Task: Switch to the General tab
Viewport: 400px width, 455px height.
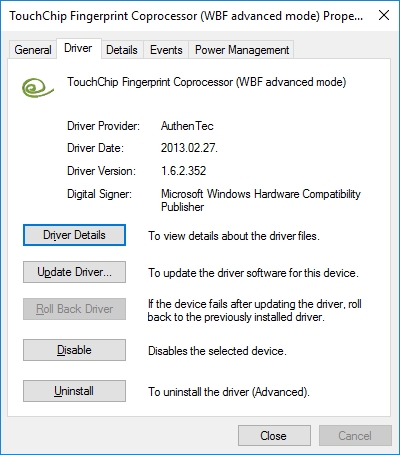Action: coord(33,50)
